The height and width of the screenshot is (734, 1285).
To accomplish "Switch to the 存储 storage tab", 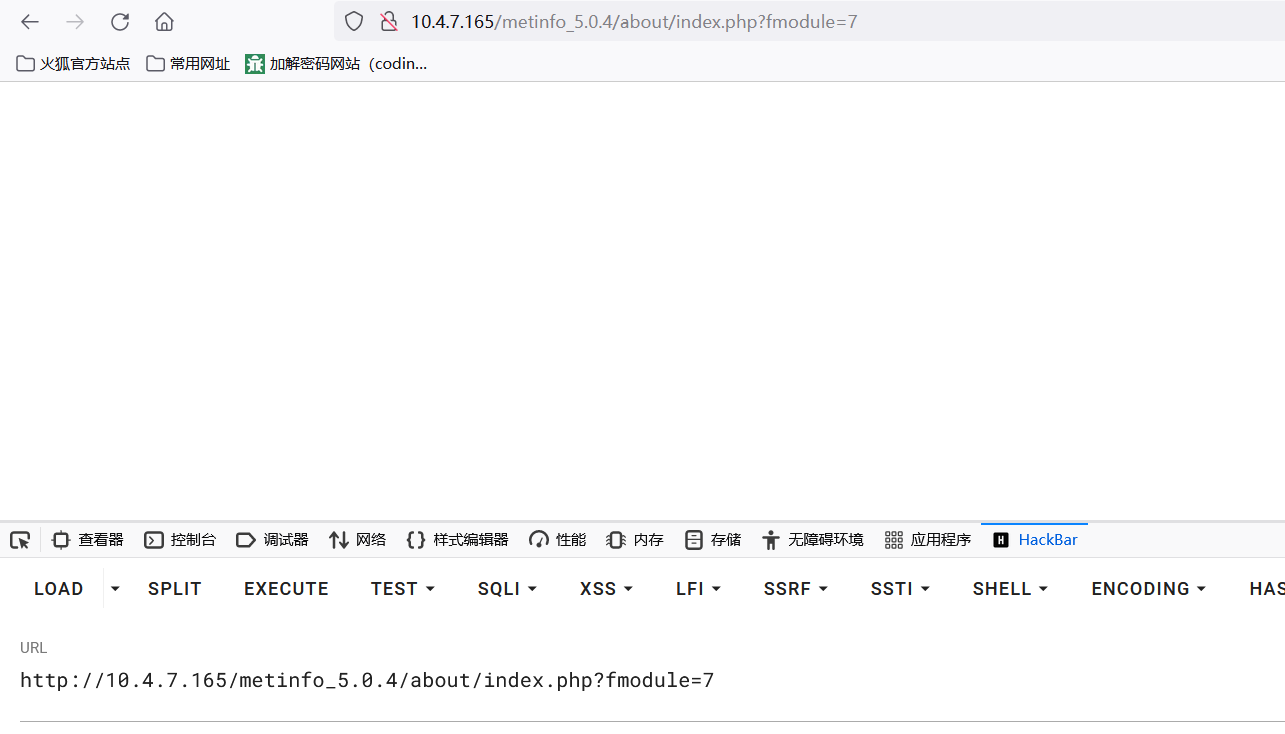I will [713, 540].
